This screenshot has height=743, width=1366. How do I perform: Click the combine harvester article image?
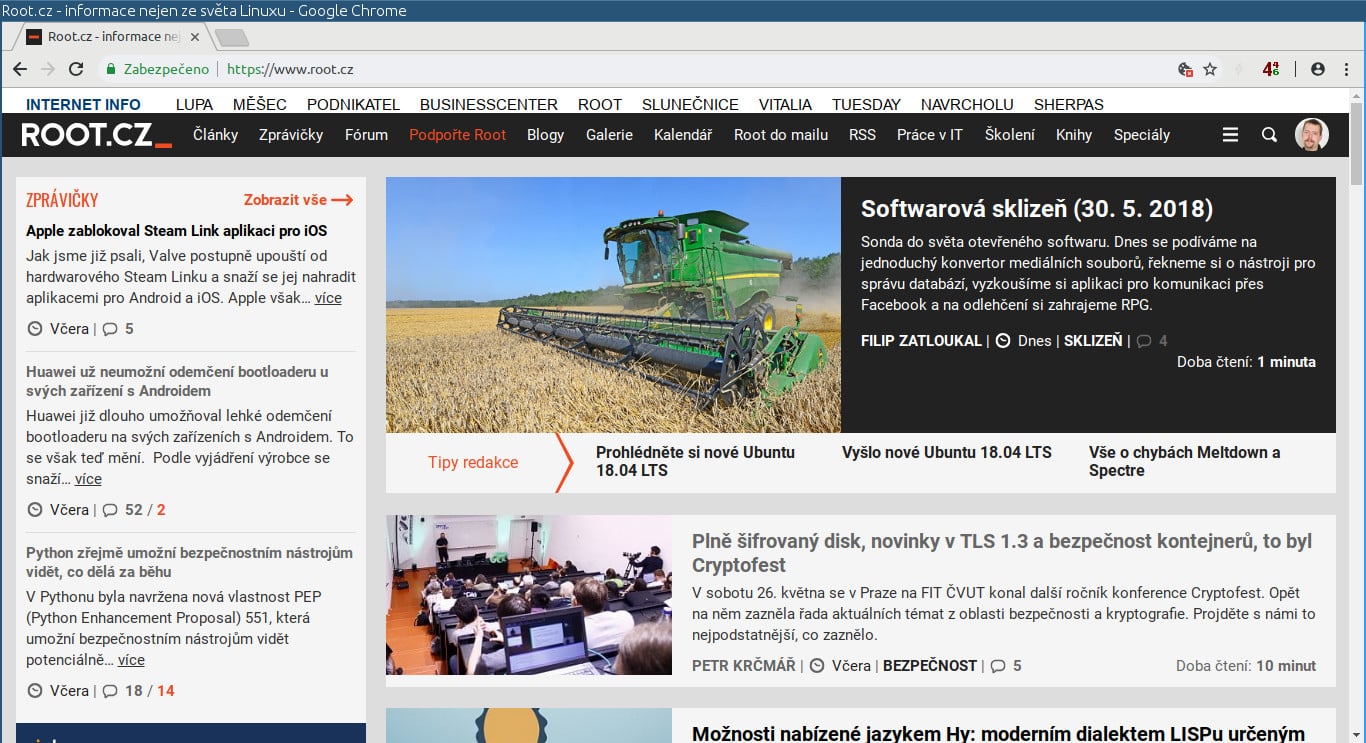pos(613,305)
